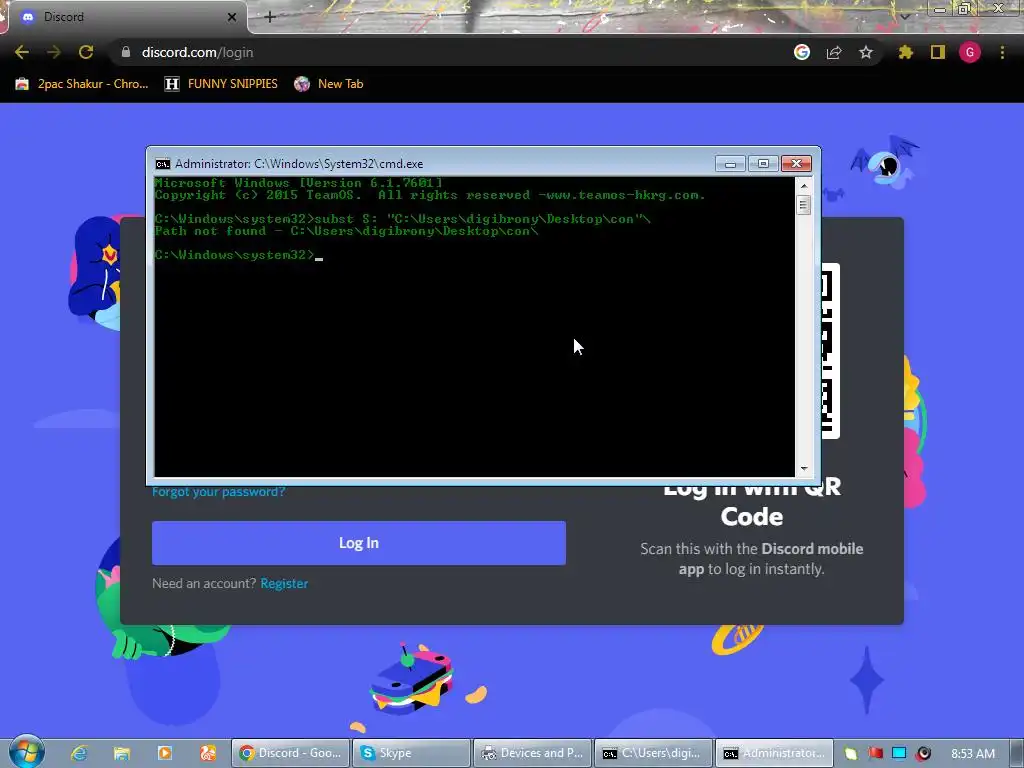Open the Chrome profile avatar G
This screenshot has width=1024, height=768.
pos(970,52)
